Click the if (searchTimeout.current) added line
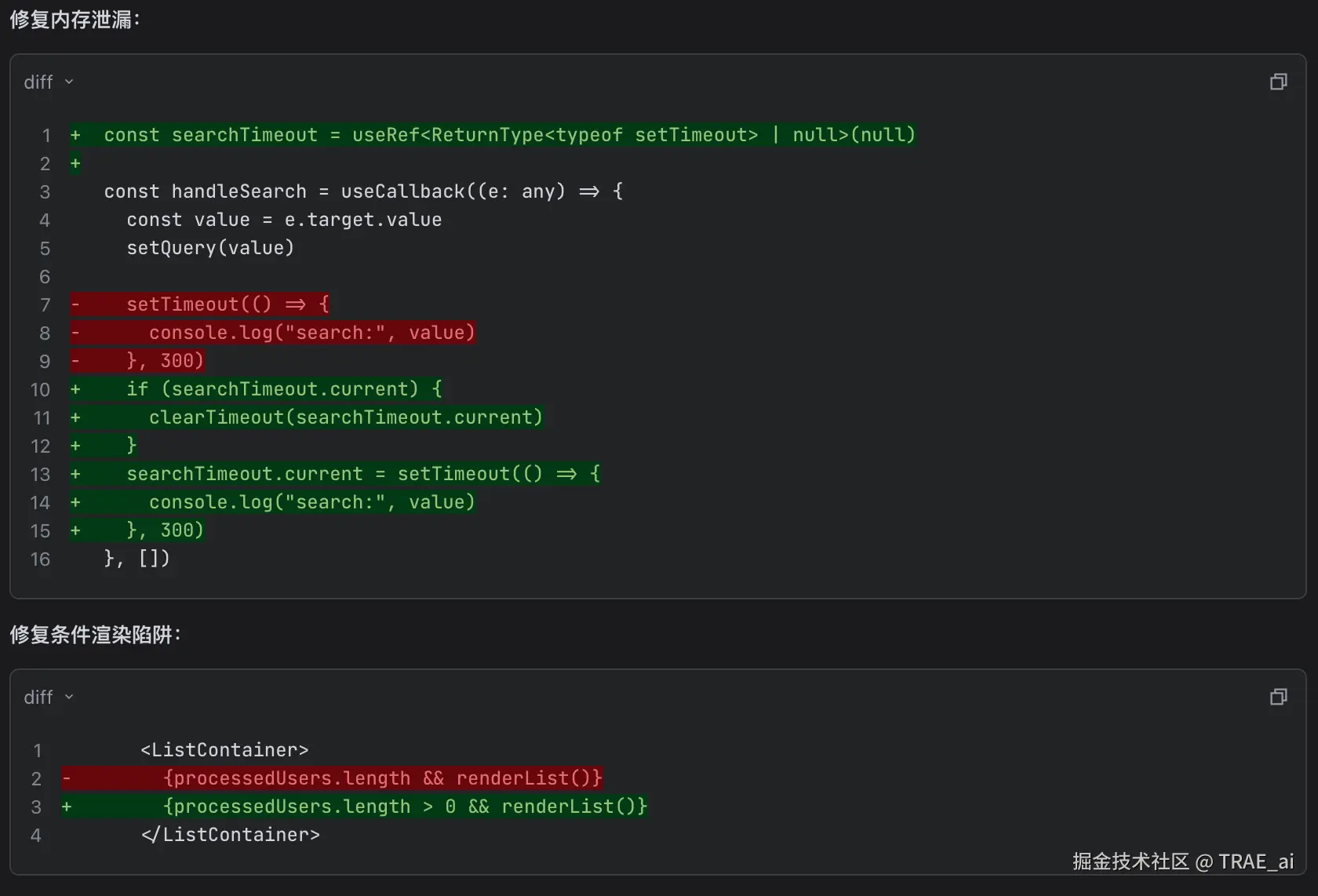Viewport: 1318px width, 896px height. click(284, 389)
